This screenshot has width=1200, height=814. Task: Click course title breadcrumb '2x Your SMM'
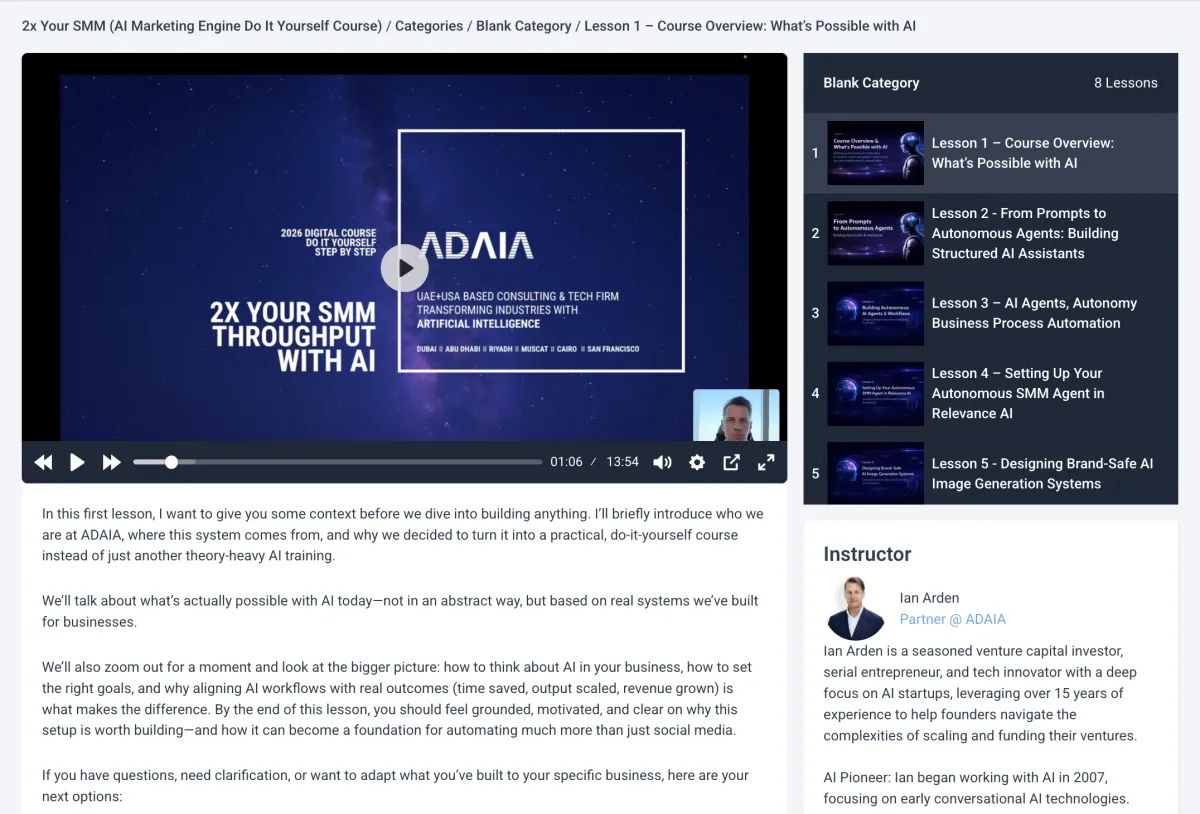click(x=202, y=26)
